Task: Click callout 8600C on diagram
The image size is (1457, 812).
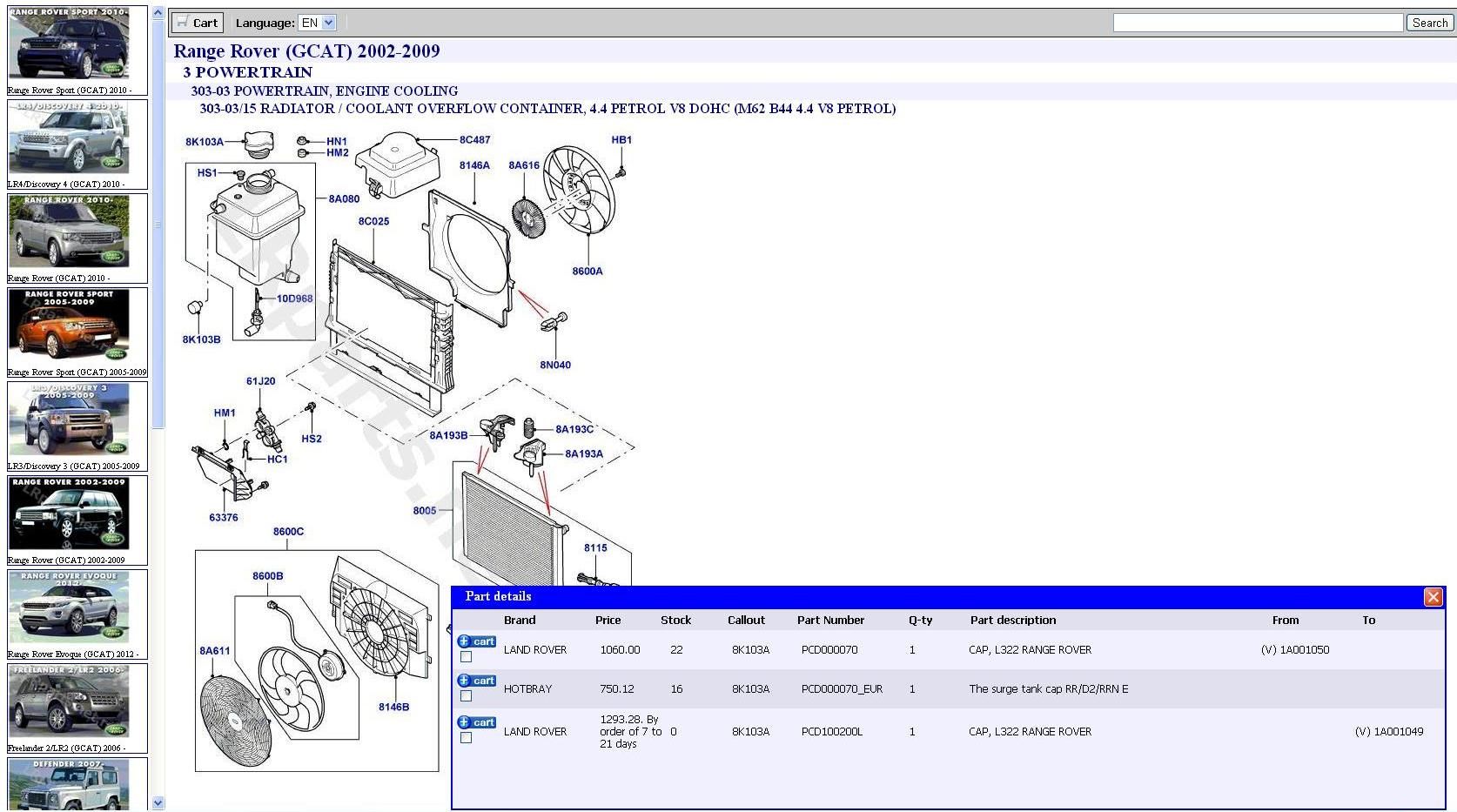Action: point(288,532)
